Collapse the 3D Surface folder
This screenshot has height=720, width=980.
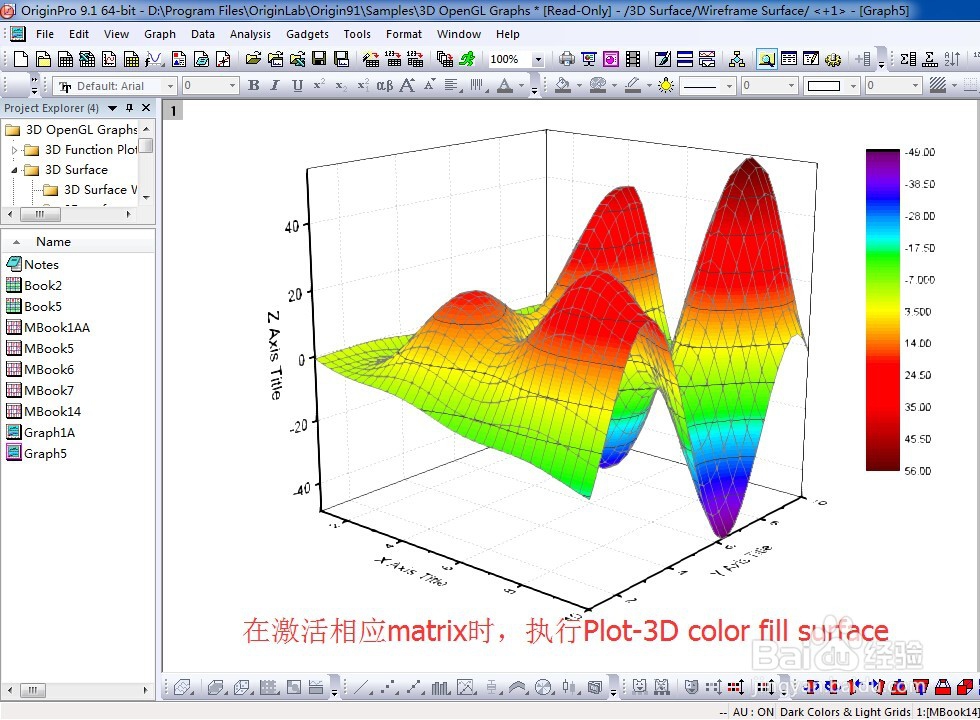click(x=14, y=170)
